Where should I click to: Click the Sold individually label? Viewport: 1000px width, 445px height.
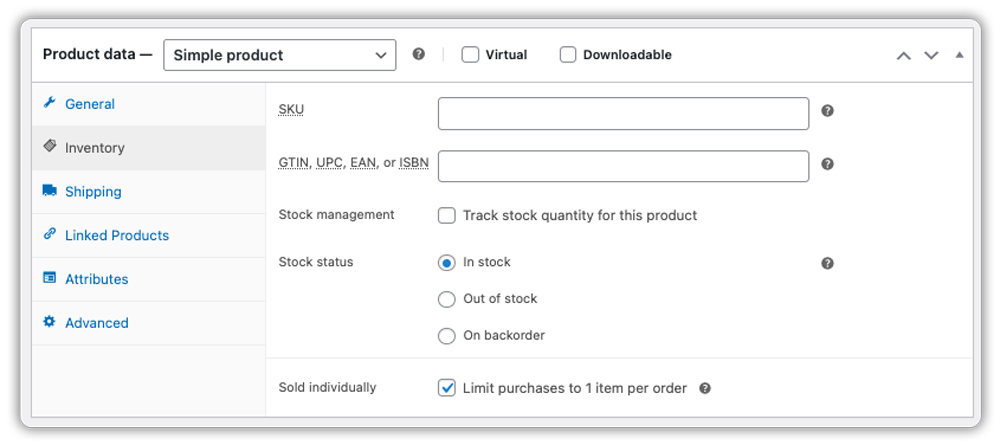[327, 387]
